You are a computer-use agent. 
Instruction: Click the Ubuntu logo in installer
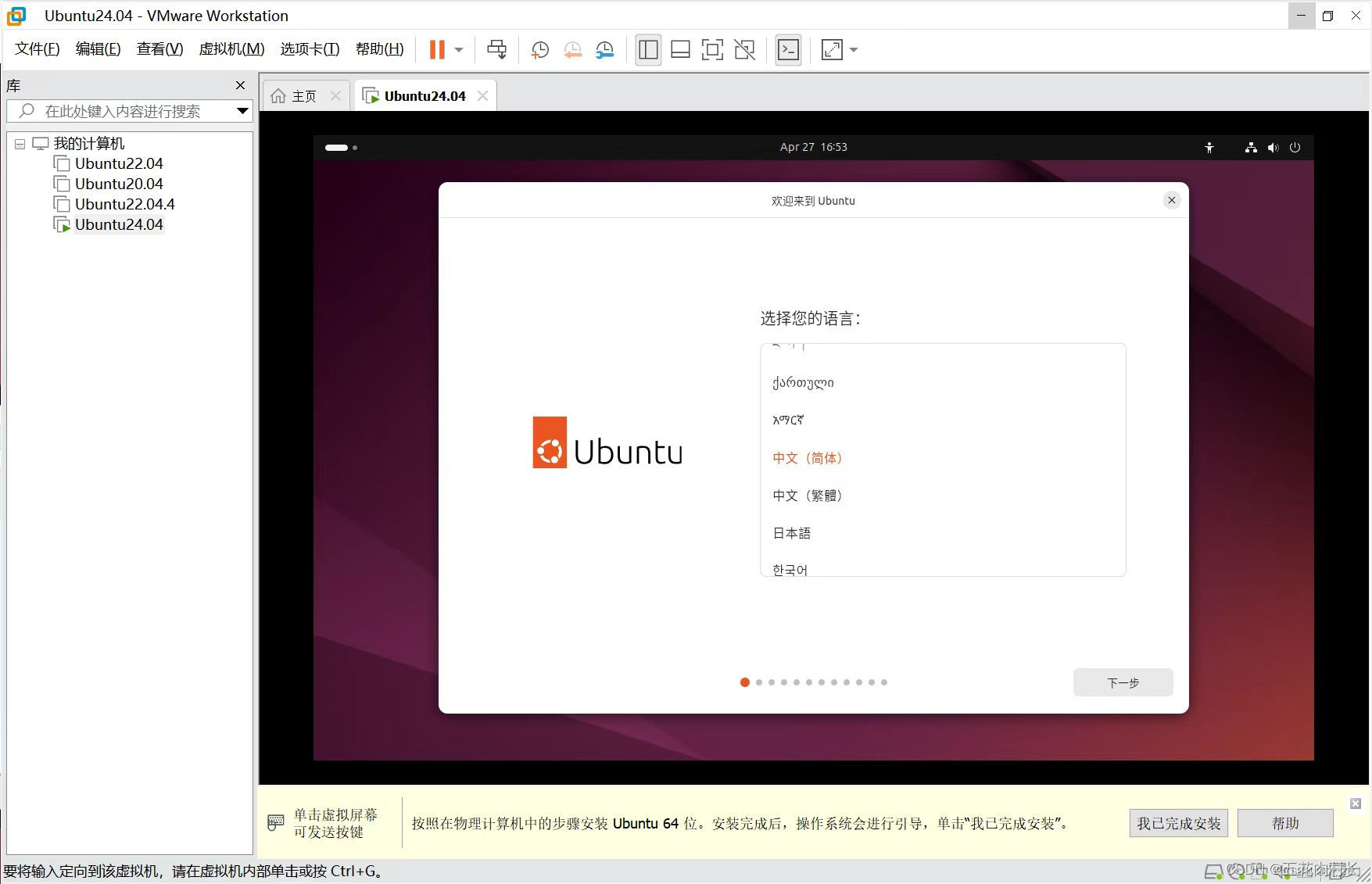coord(607,442)
